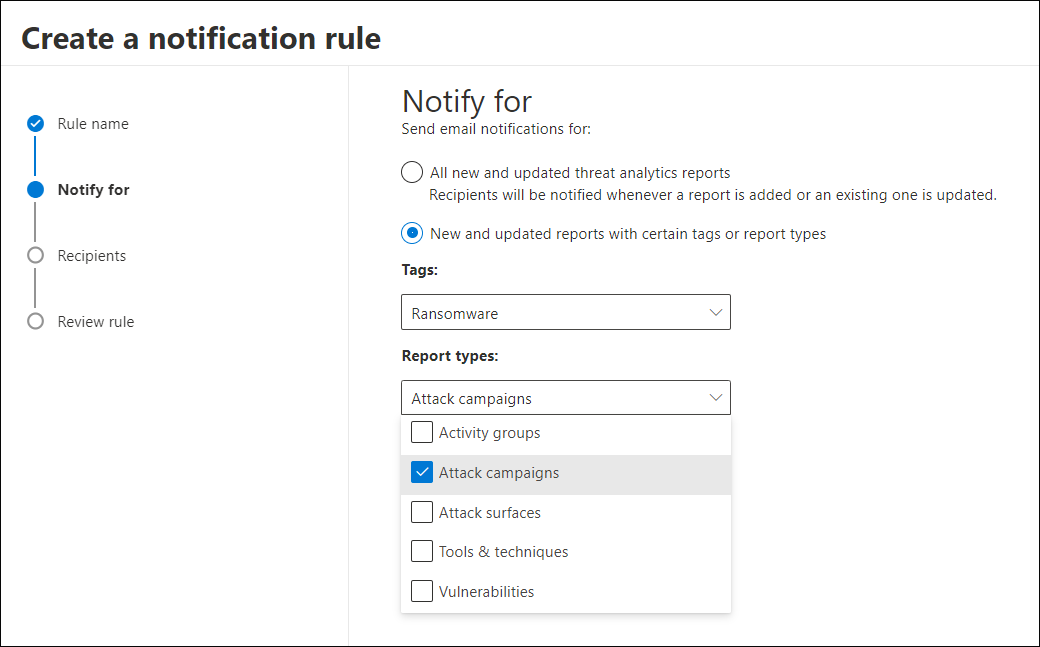Click 'Send email notifications for:' text

point(496,129)
